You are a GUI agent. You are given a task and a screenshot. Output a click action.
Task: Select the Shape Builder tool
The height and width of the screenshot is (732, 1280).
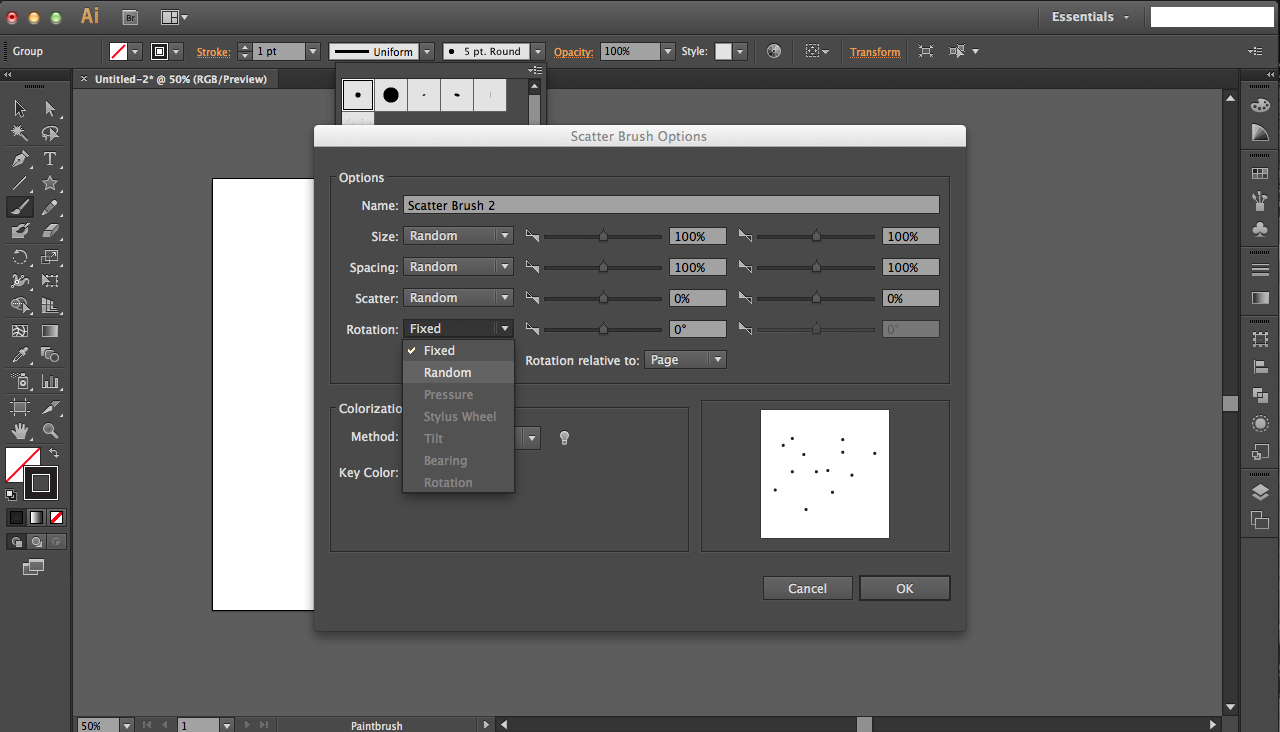click(x=20, y=306)
